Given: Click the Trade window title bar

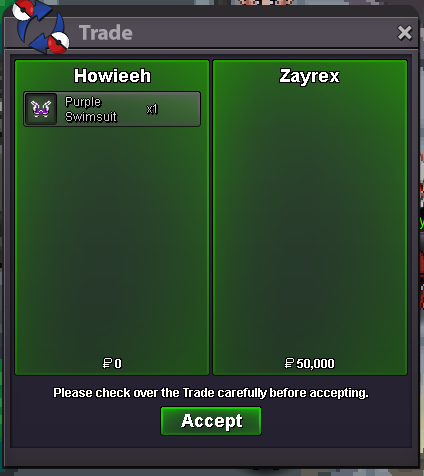Looking at the screenshot, I should point(211,33).
